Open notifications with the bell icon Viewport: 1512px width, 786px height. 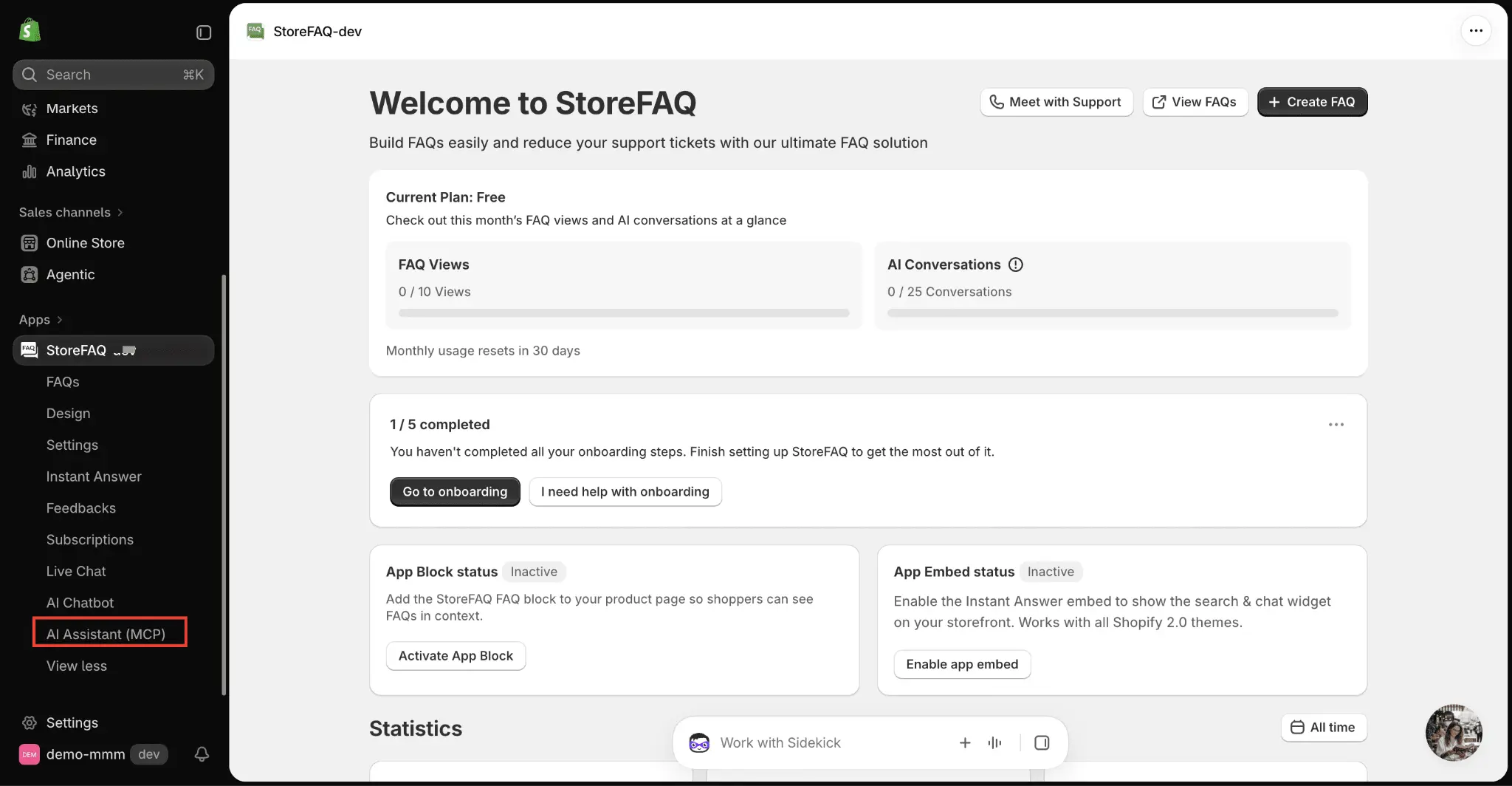(202, 754)
